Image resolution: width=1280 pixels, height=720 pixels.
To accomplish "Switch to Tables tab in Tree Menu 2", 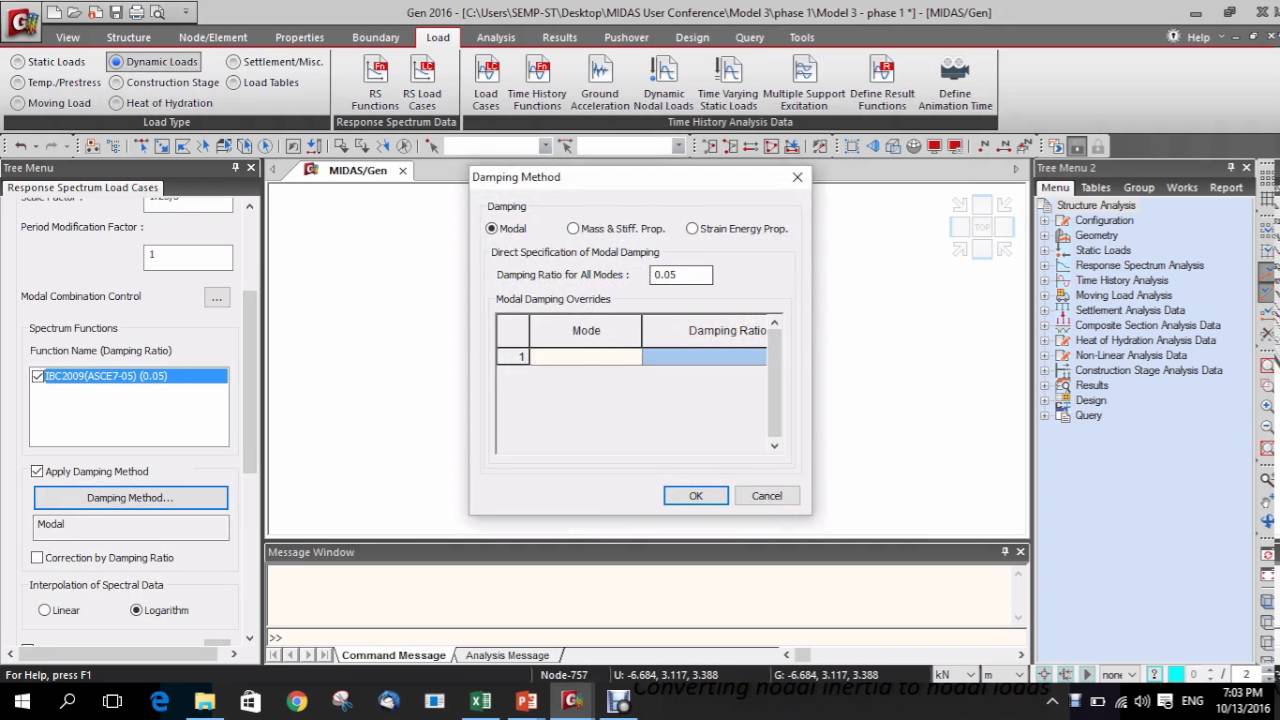I will pyautogui.click(x=1095, y=187).
